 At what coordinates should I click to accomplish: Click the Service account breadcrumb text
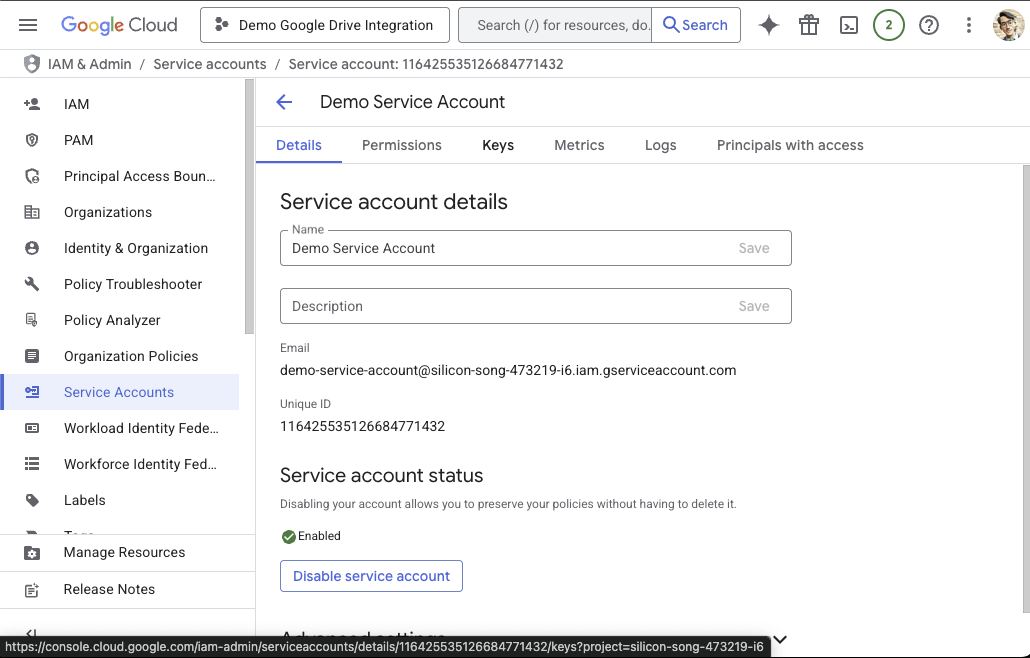coord(426,64)
